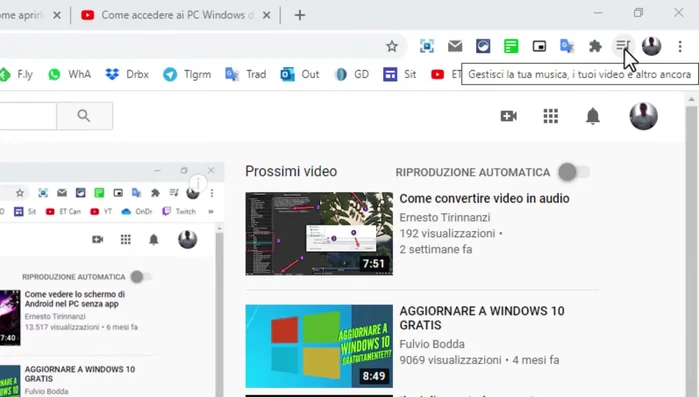Open the F.ly bookmark
The height and width of the screenshot is (397, 699).
pos(17,74)
